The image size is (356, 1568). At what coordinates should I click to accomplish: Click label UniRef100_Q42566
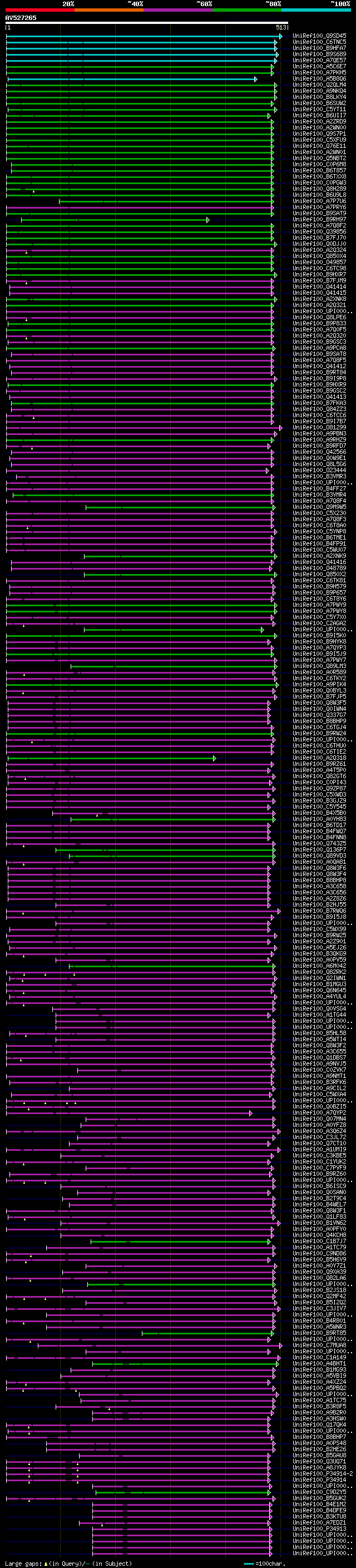click(319, 452)
